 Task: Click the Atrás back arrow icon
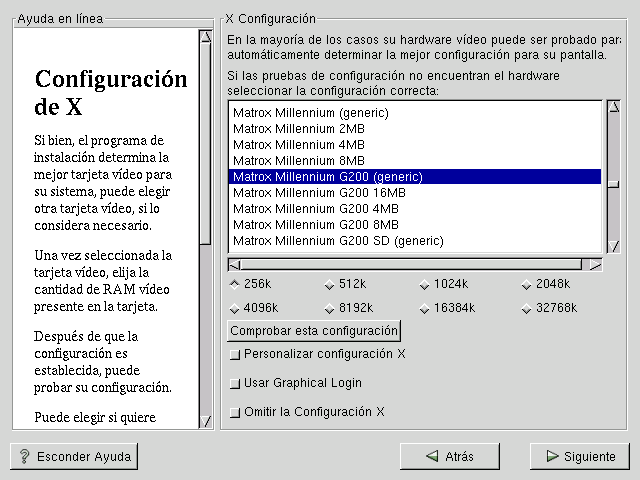[432, 456]
